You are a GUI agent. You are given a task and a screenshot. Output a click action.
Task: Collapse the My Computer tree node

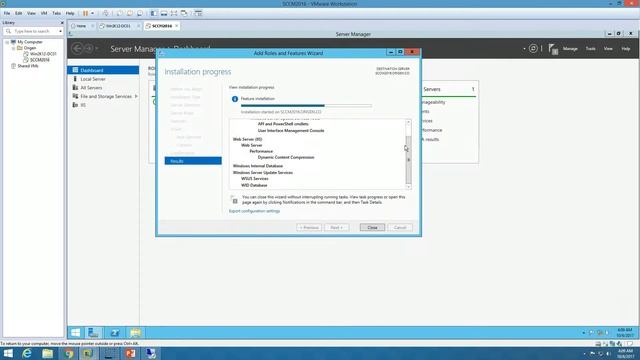[x=7, y=42]
